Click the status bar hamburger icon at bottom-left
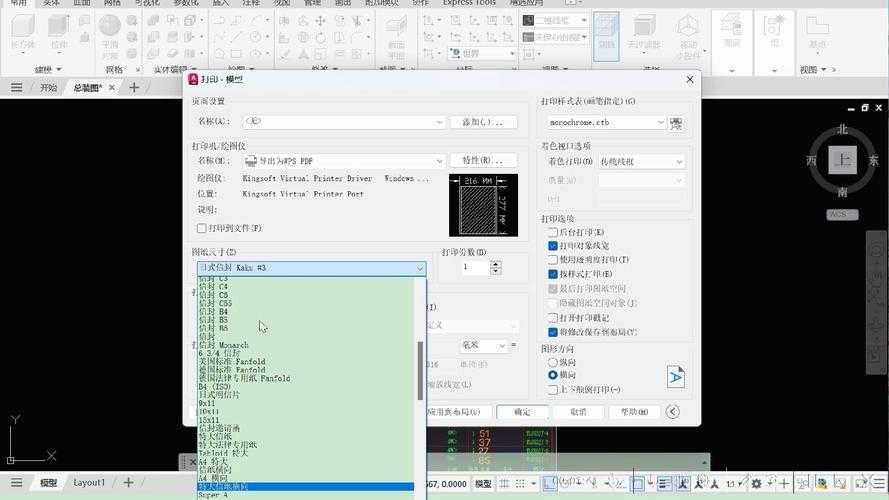Screen dimensions: 889x500 click(x=16, y=482)
